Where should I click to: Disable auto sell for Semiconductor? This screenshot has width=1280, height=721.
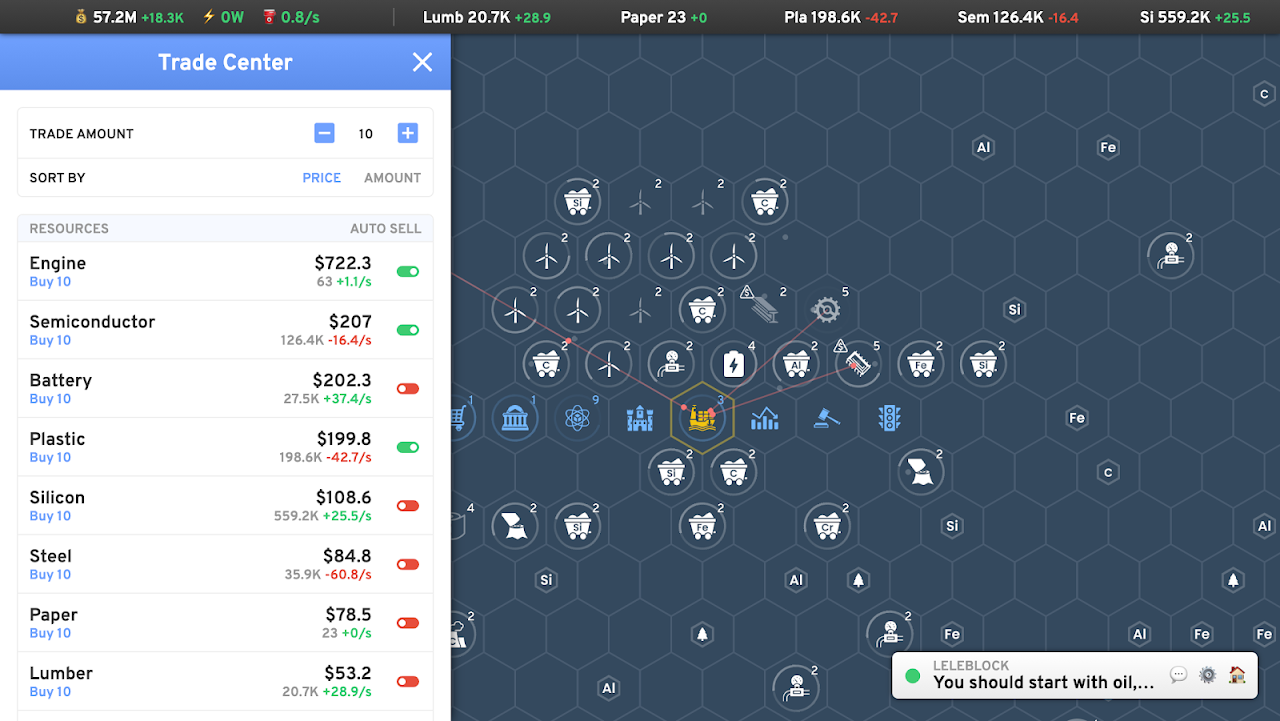407,330
